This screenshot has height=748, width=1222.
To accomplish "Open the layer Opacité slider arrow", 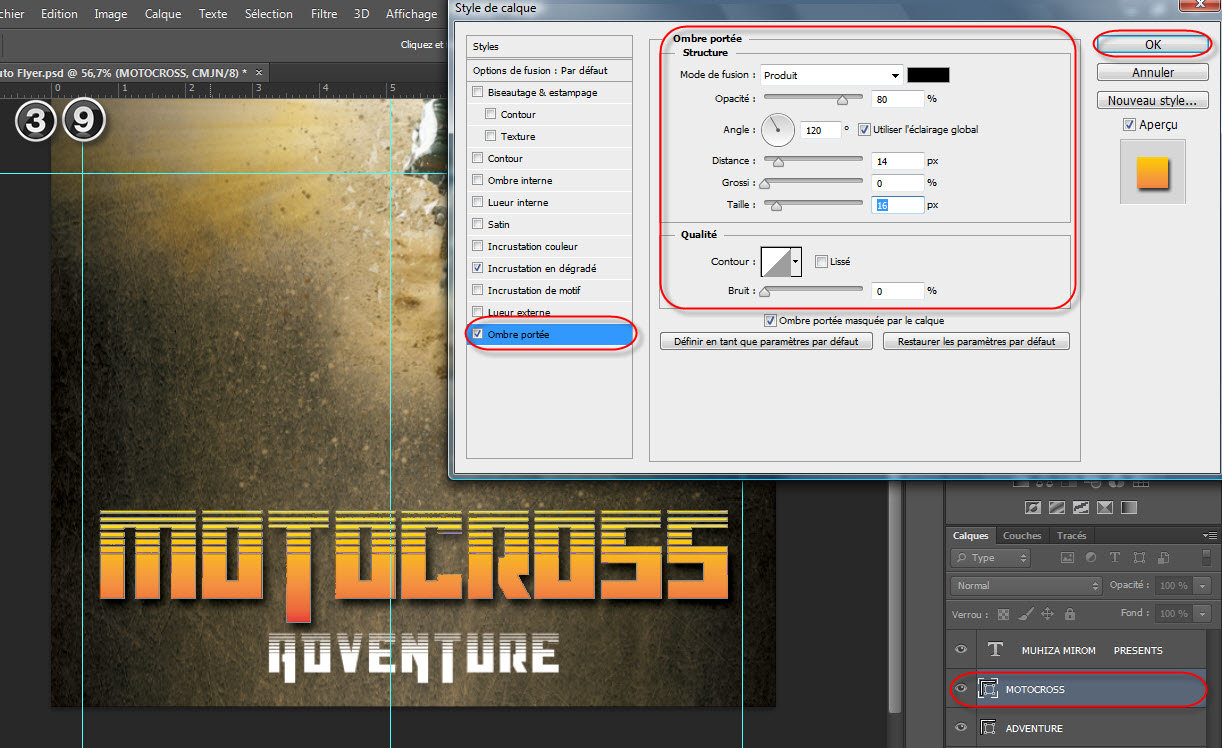I will click(1201, 586).
